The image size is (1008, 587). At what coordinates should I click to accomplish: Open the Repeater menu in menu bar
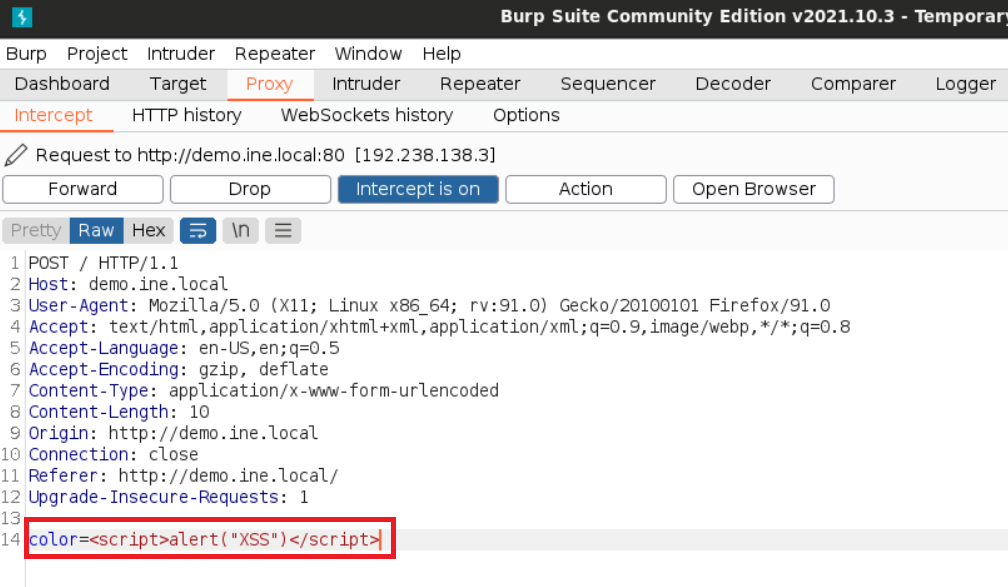pos(274,53)
